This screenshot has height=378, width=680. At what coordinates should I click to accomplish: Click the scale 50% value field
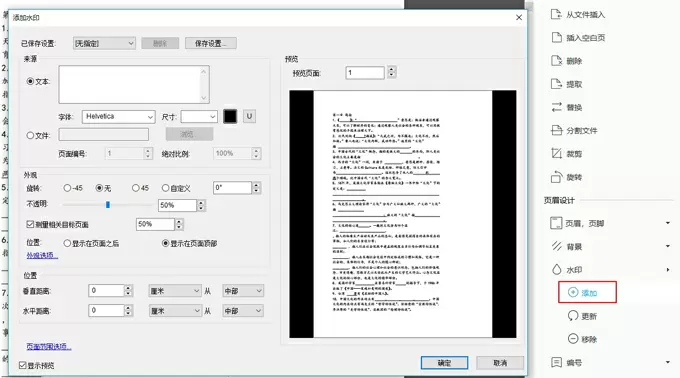pos(155,224)
